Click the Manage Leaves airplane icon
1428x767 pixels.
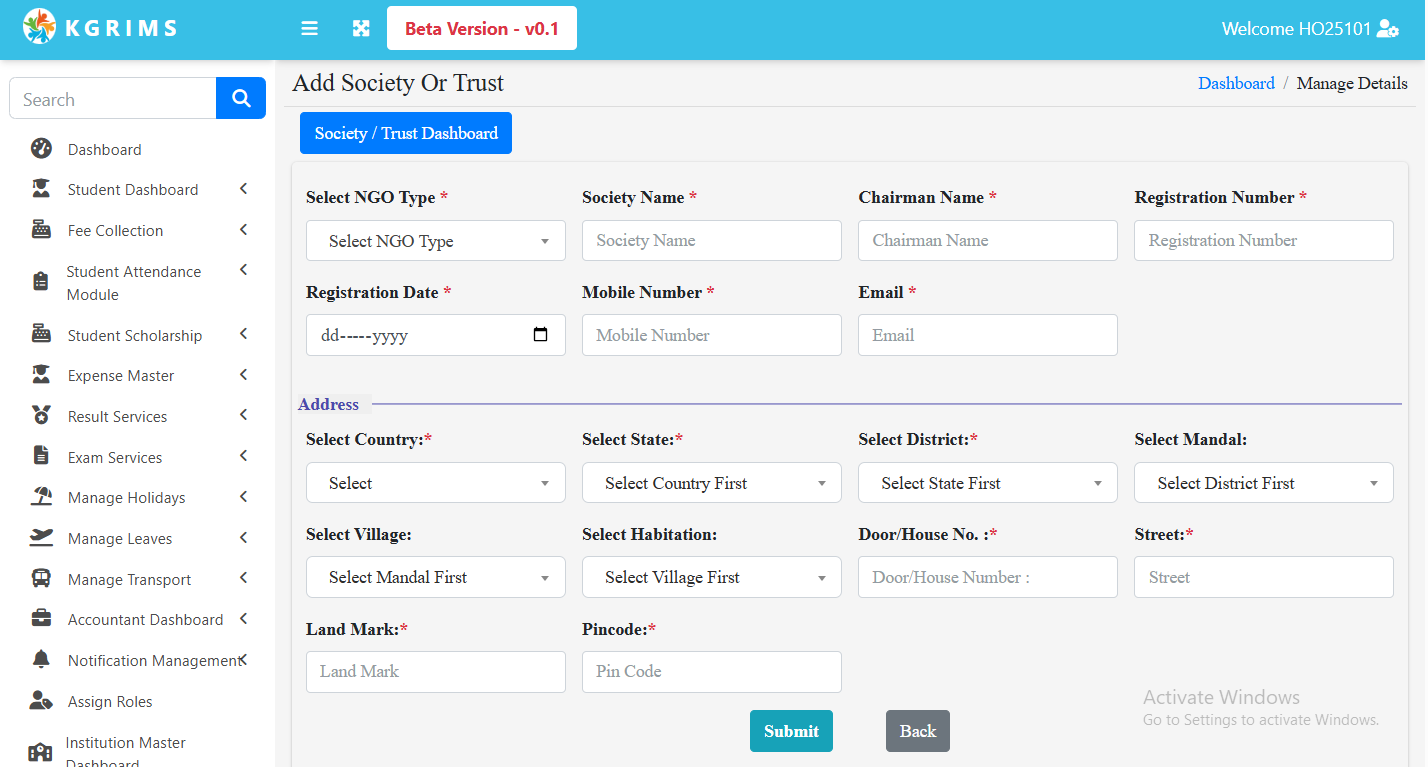41,538
